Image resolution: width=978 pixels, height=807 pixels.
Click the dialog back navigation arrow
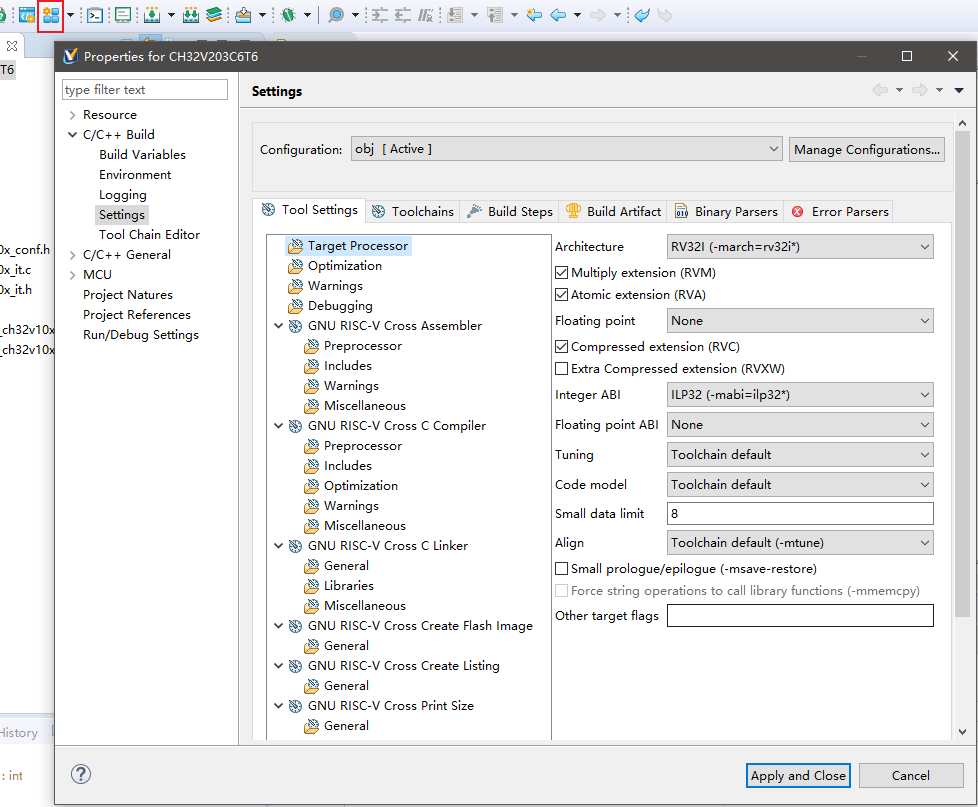pyautogui.click(x=880, y=90)
